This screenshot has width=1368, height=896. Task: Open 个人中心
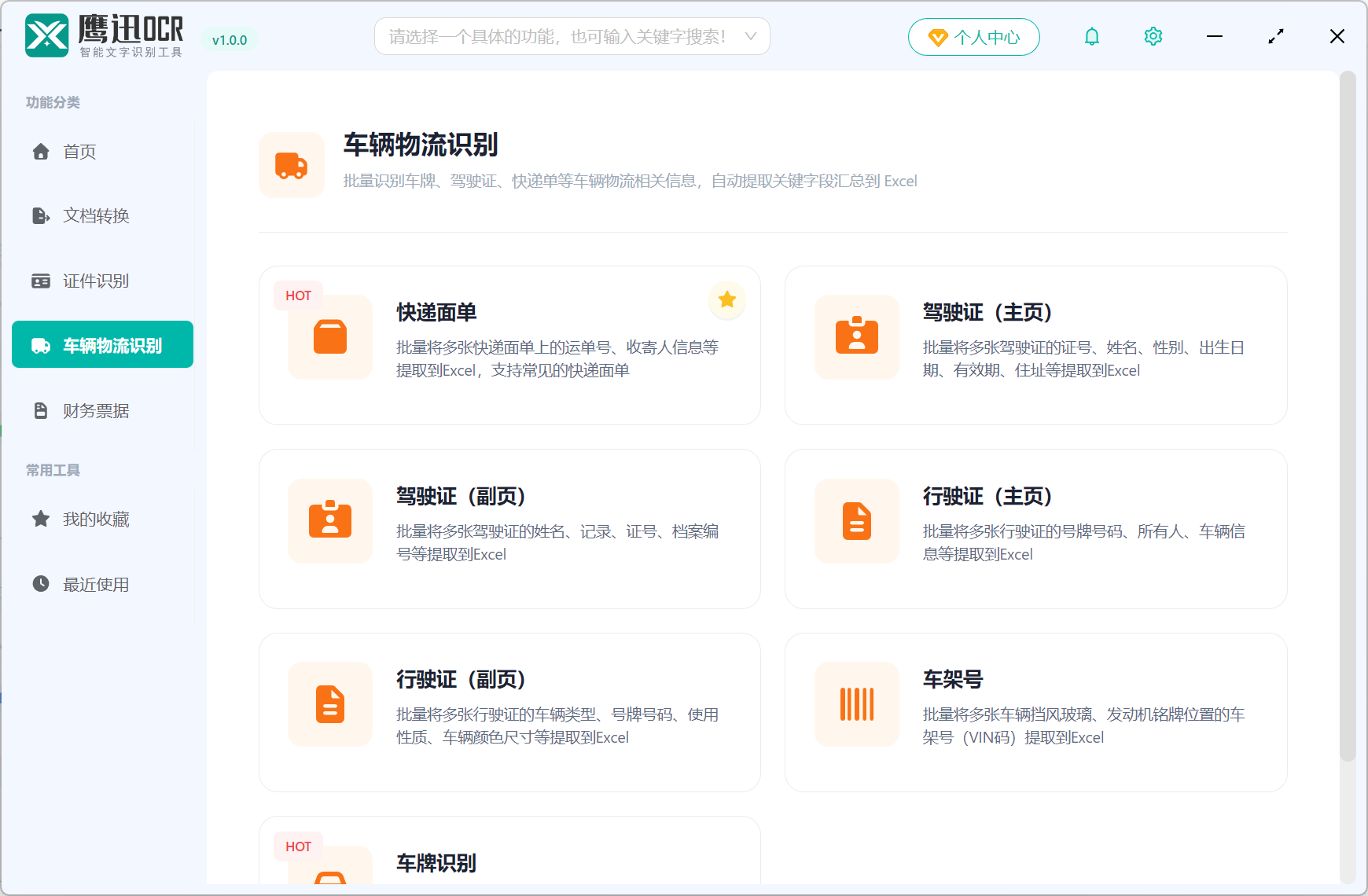click(x=974, y=36)
